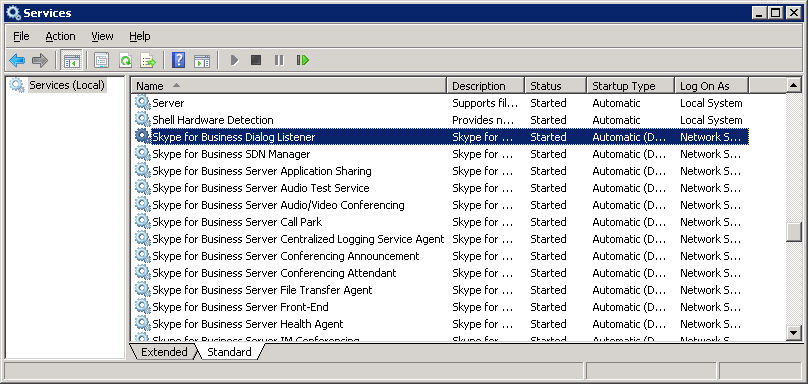Click the Forward arrow toolbar icon
Viewport: 808px width, 384px height.
pos(40,60)
